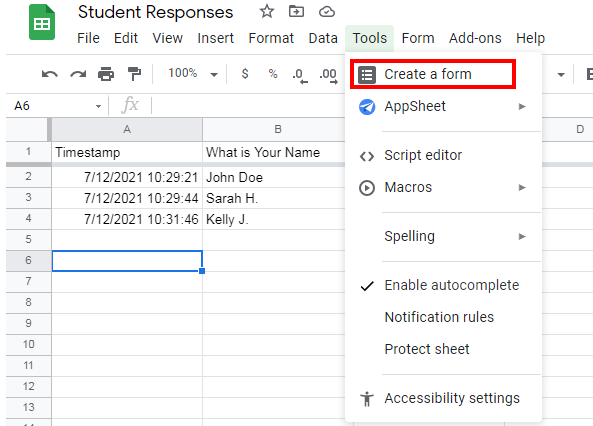Click the move-to-folder icon

[296, 12]
